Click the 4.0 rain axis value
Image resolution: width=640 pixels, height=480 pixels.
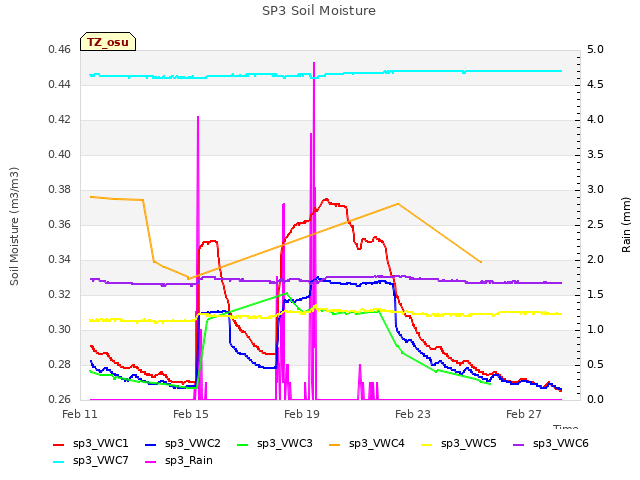click(x=596, y=120)
